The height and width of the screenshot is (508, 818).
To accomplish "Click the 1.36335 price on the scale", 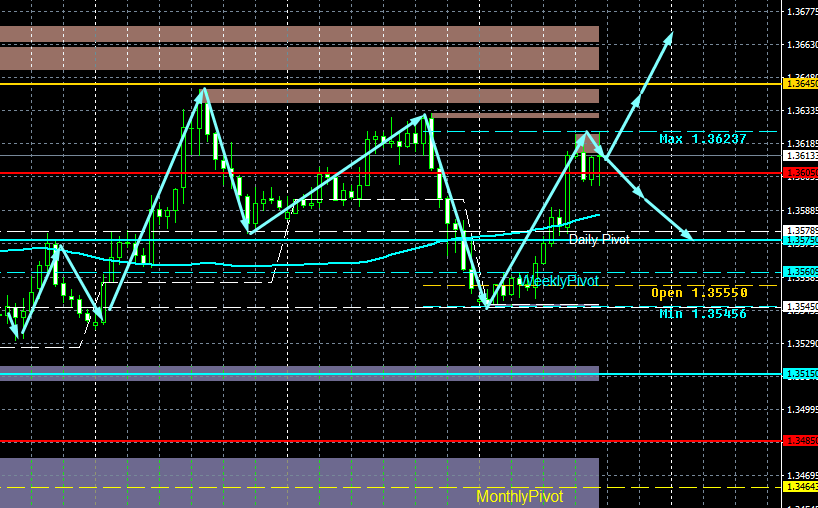I will click(802, 111).
